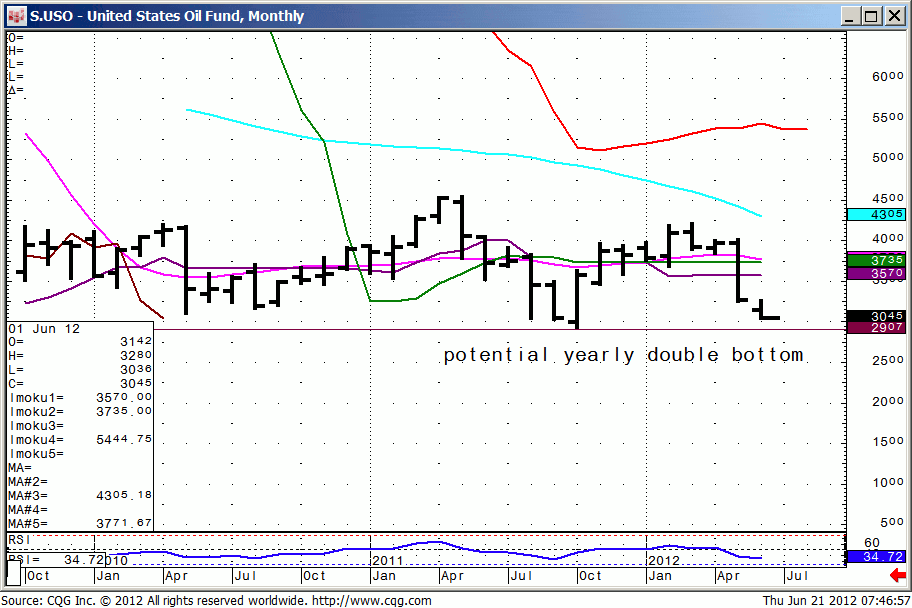Click the potential yearly double bottom annotation
The image size is (912, 608).
[x=625, y=354]
